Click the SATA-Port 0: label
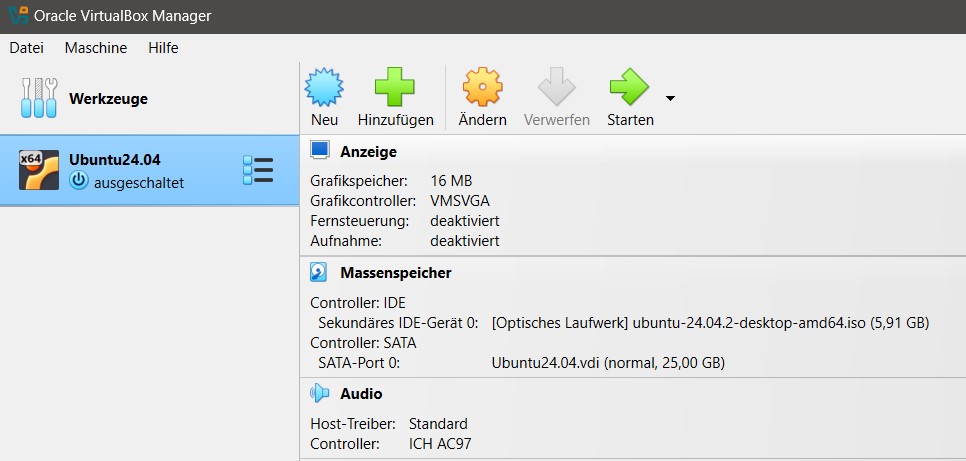The width and height of the screenshot is (966, 461). click(x=359, y=364)
